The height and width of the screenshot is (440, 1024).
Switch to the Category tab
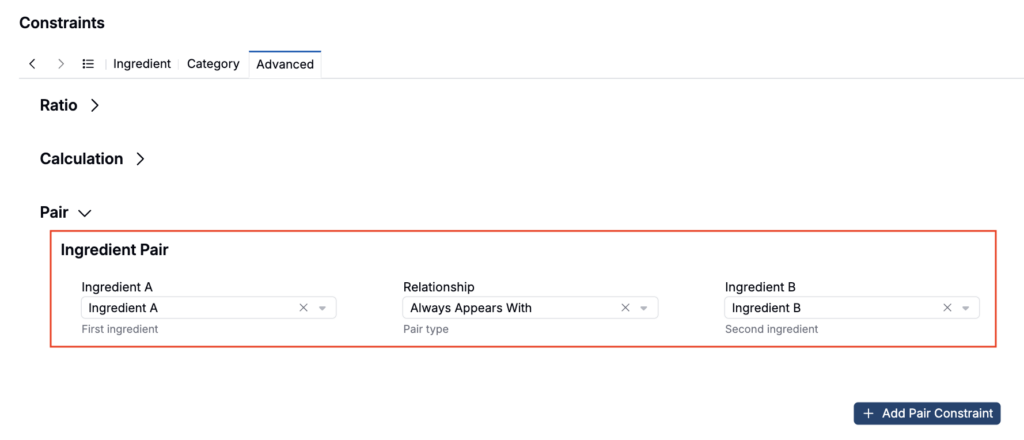213,64
